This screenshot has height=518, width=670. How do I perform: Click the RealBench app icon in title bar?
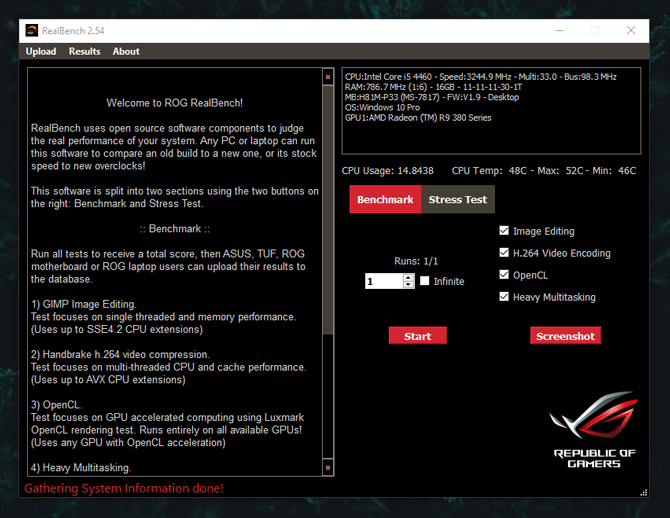(32, 30)
